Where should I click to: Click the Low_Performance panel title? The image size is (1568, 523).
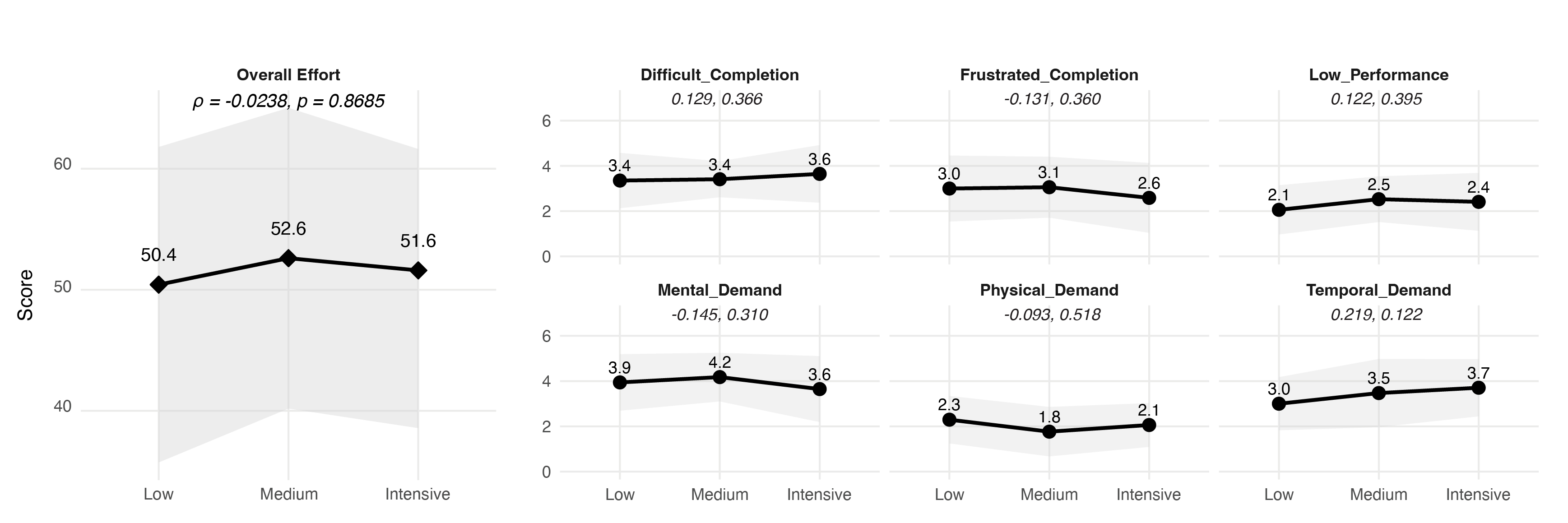[1379, 75]
